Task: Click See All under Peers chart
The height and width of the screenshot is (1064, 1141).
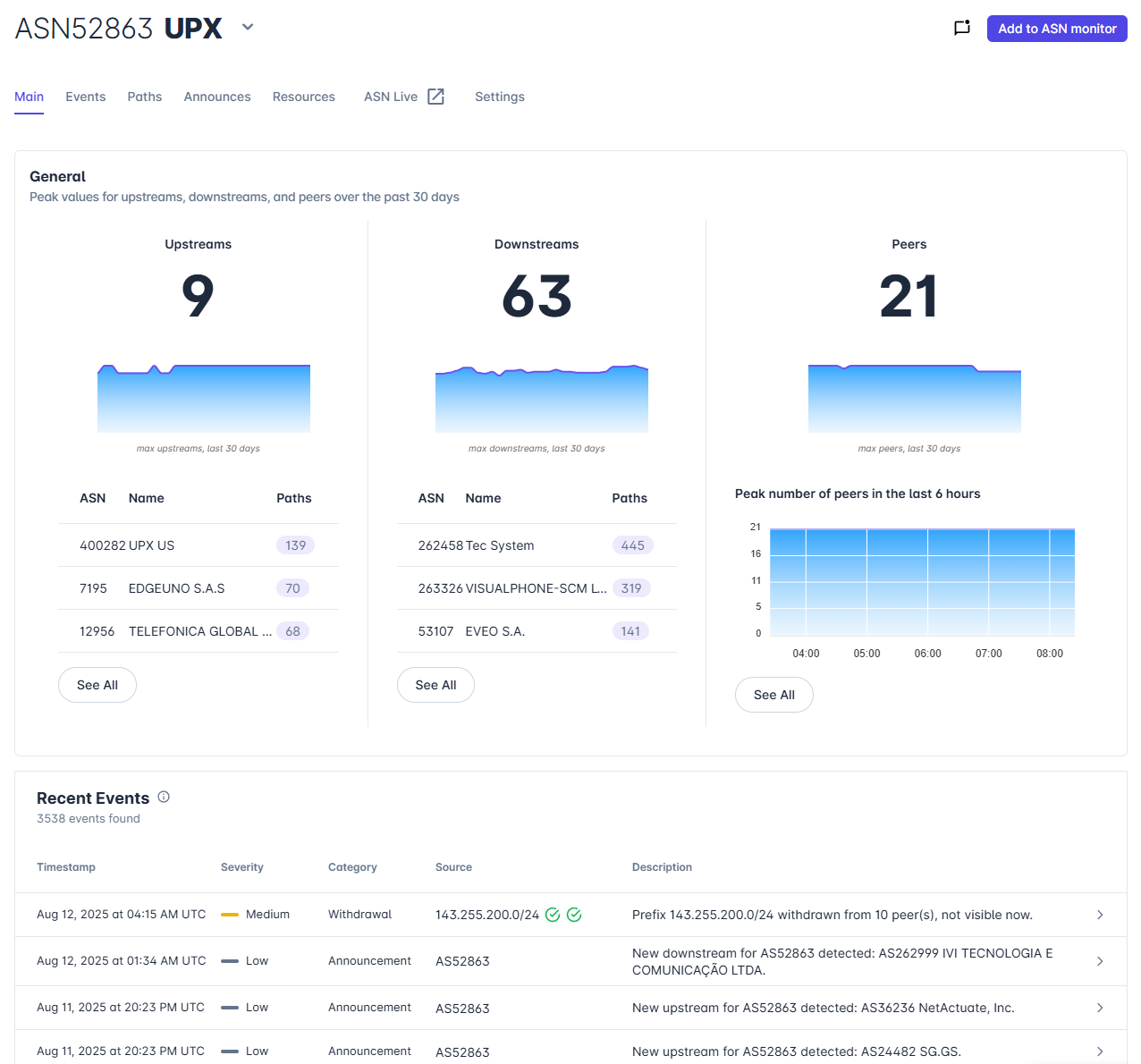Action: pos(774,695)
